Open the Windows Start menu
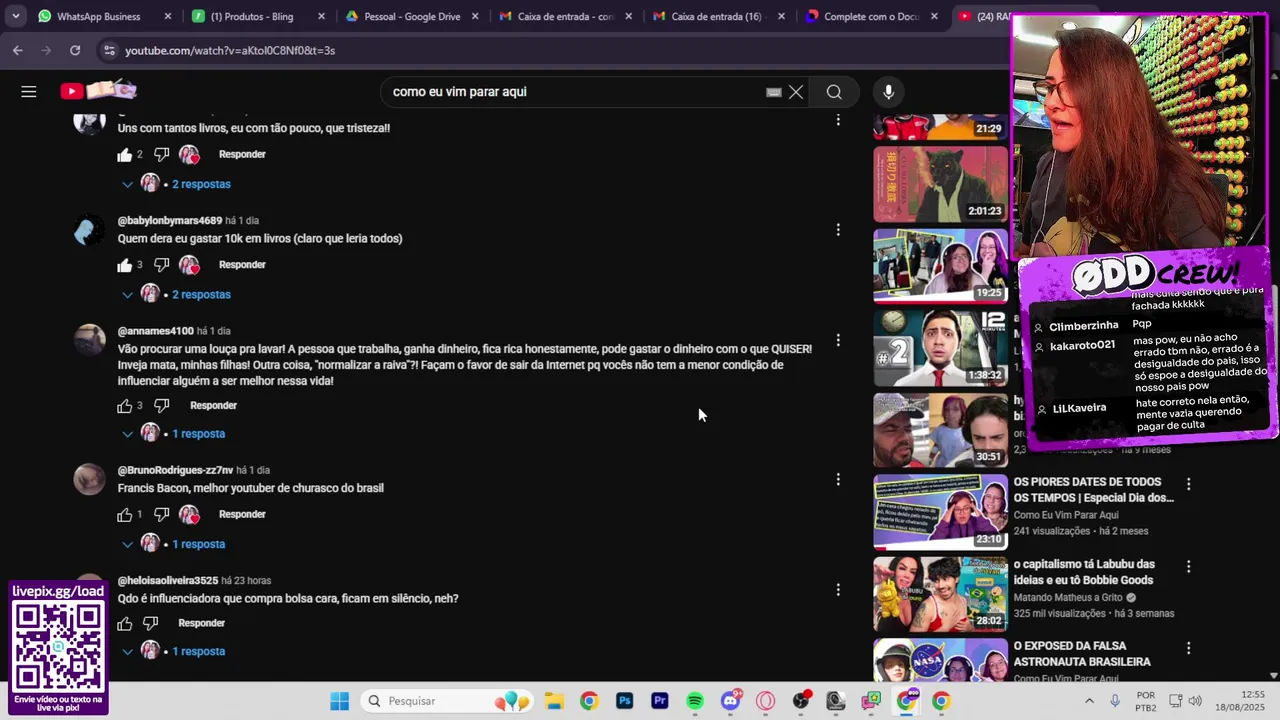 (x=340, y=701)
